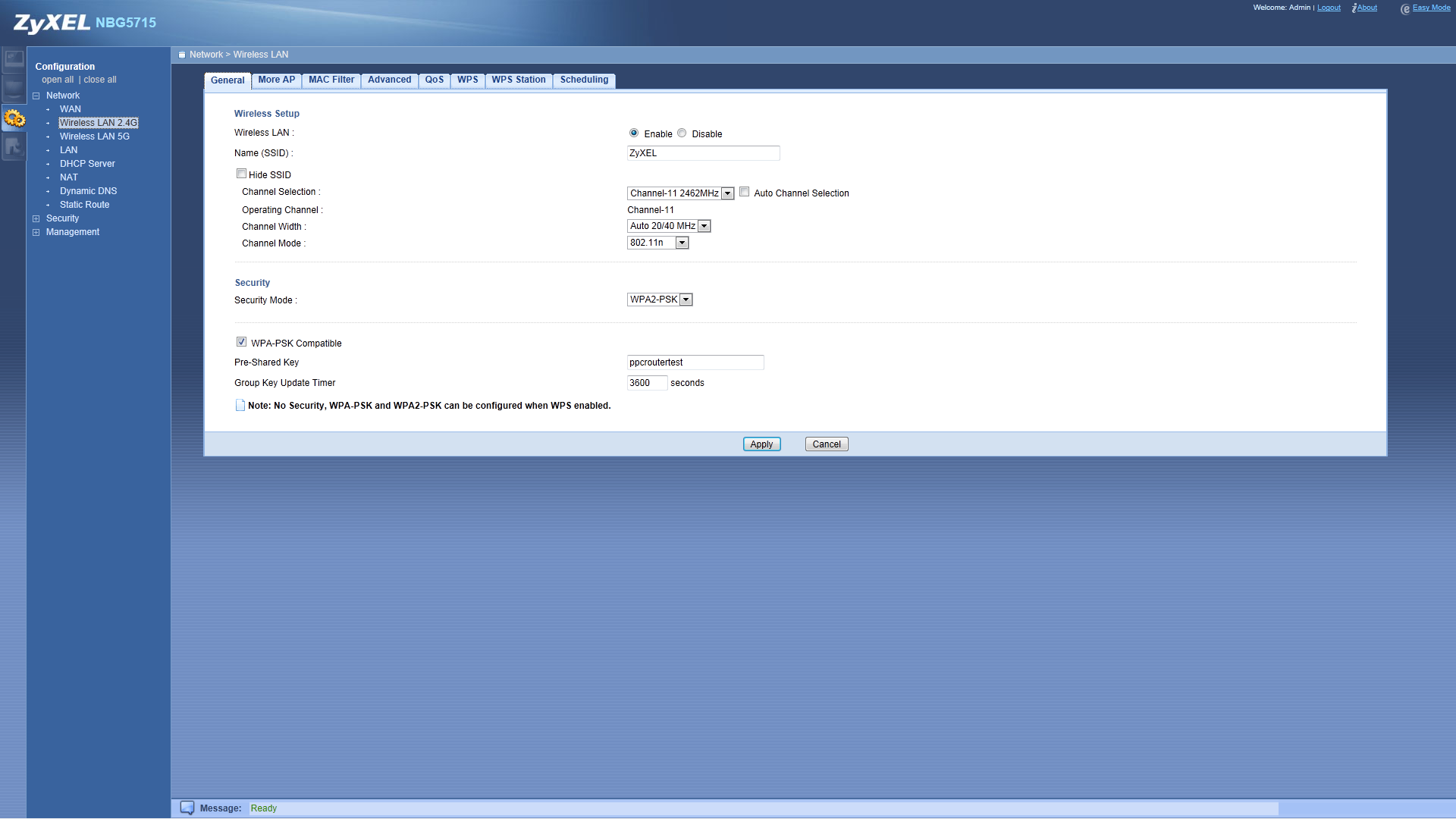Open the Channel Width dropdown
Image resolution: width=1456 pixels, height=819 pixels.
(x=669, y=226)
